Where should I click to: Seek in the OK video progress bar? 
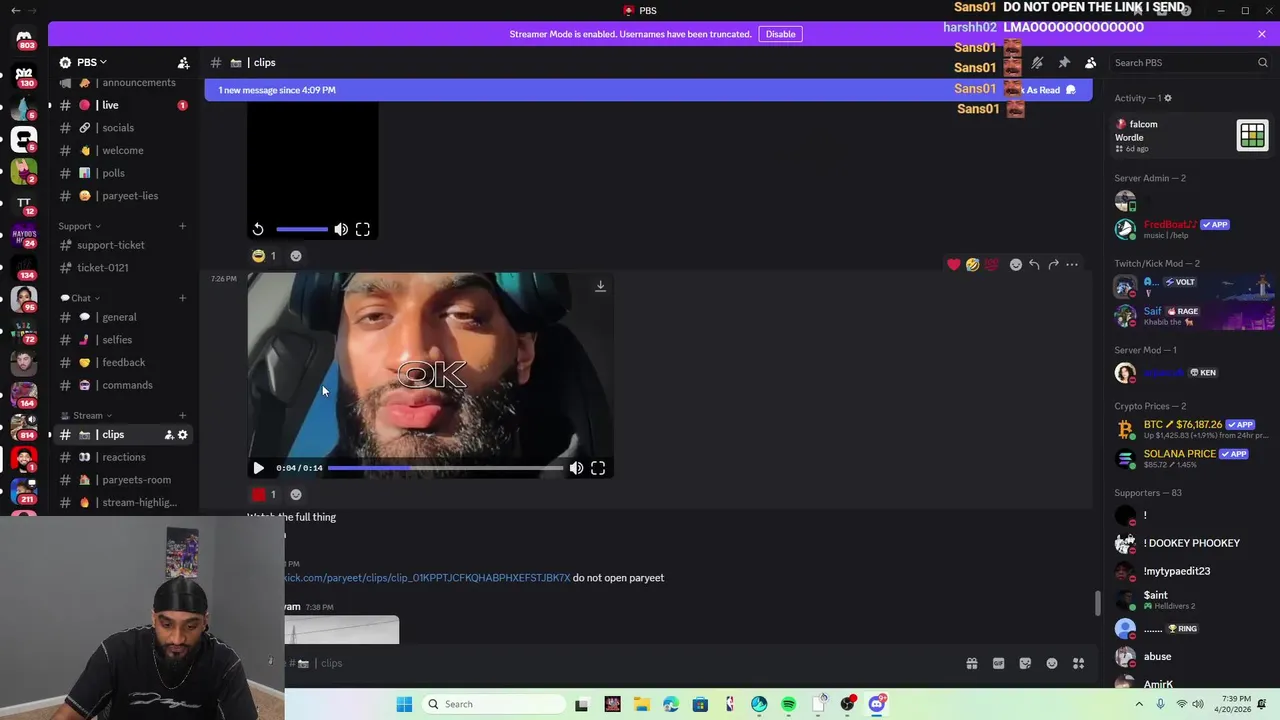point(445,468)
